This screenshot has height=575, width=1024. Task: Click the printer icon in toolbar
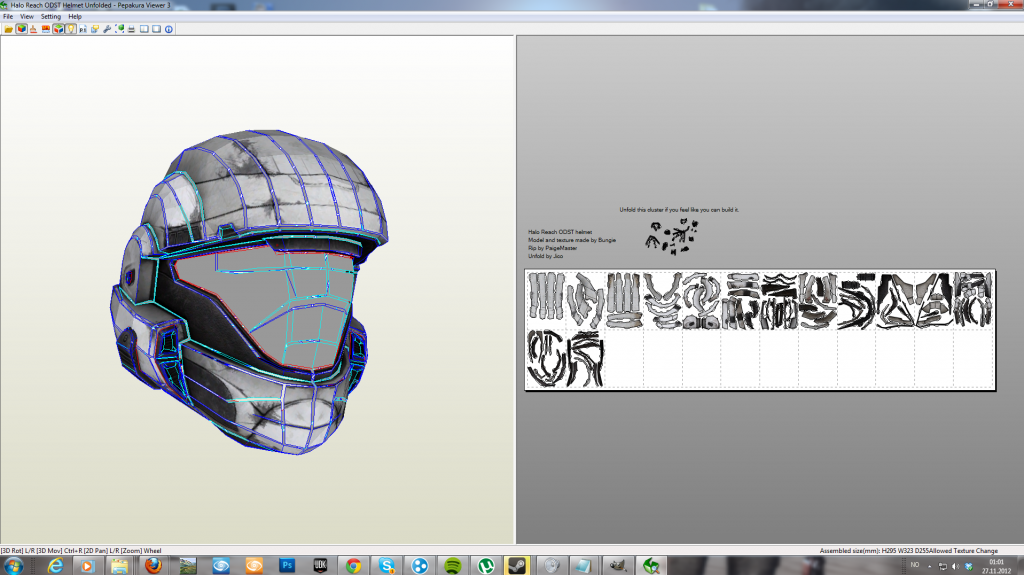(x=131, y=29)
